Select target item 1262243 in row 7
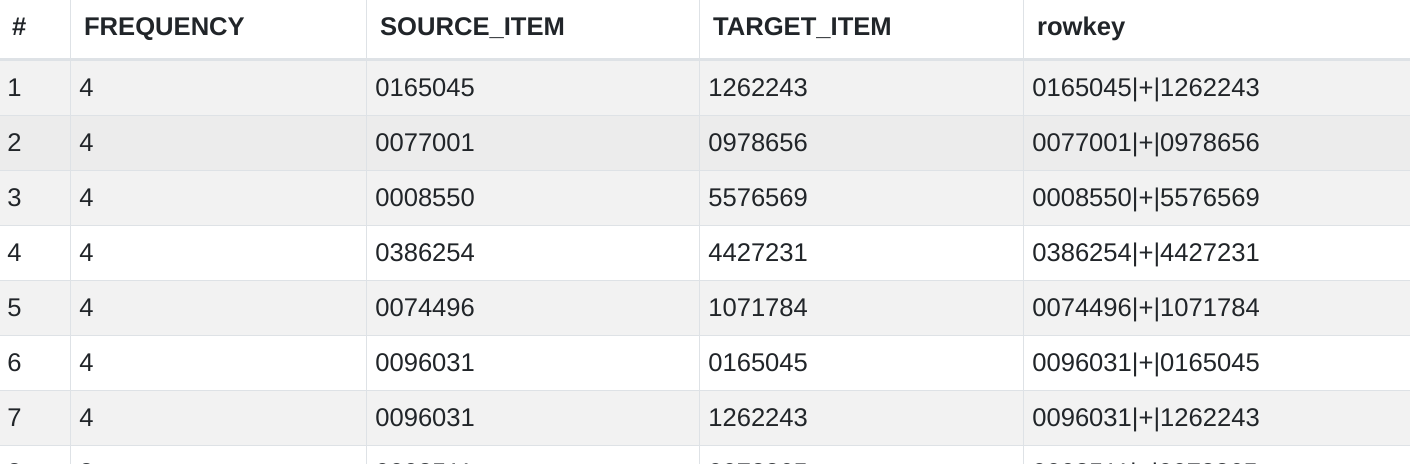 click(757, 418)
